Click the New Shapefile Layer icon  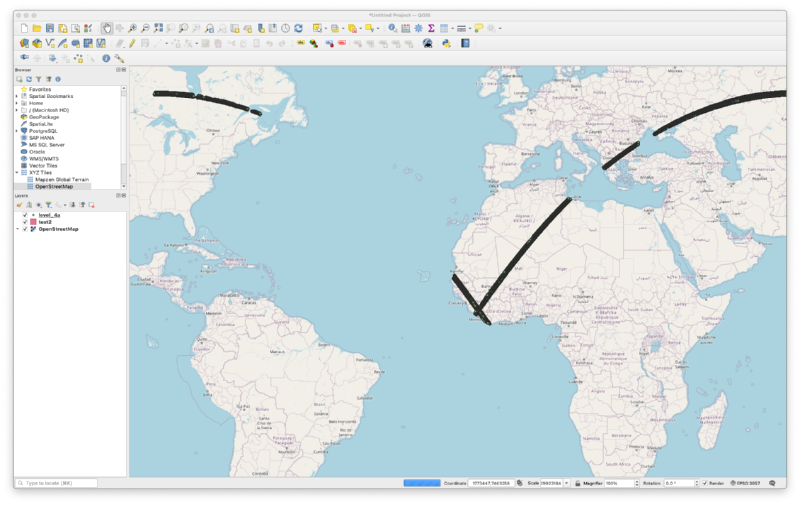[x=49, y=43]
